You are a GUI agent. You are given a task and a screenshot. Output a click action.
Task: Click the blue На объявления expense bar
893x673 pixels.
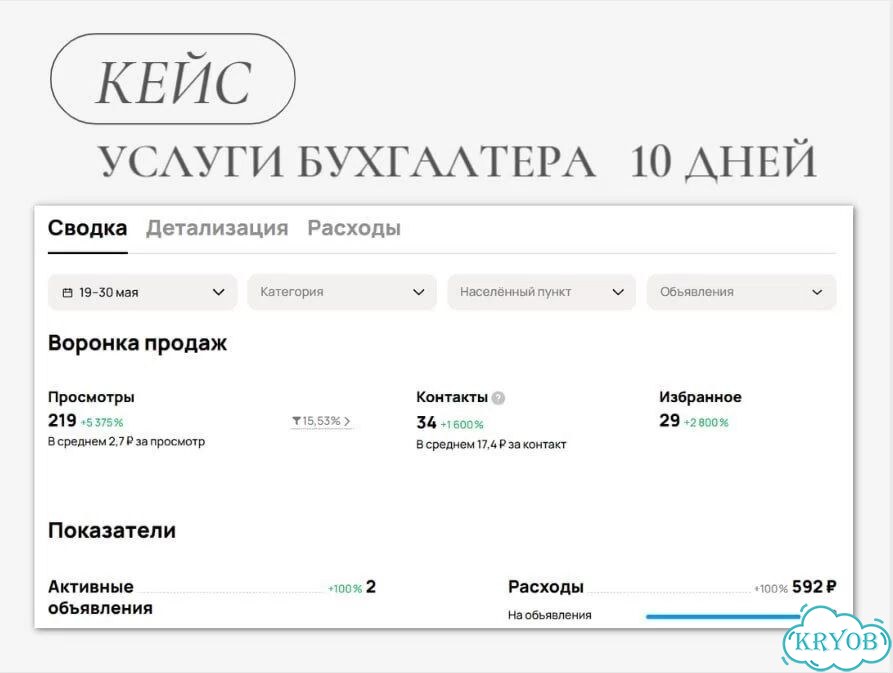point(723,616)
